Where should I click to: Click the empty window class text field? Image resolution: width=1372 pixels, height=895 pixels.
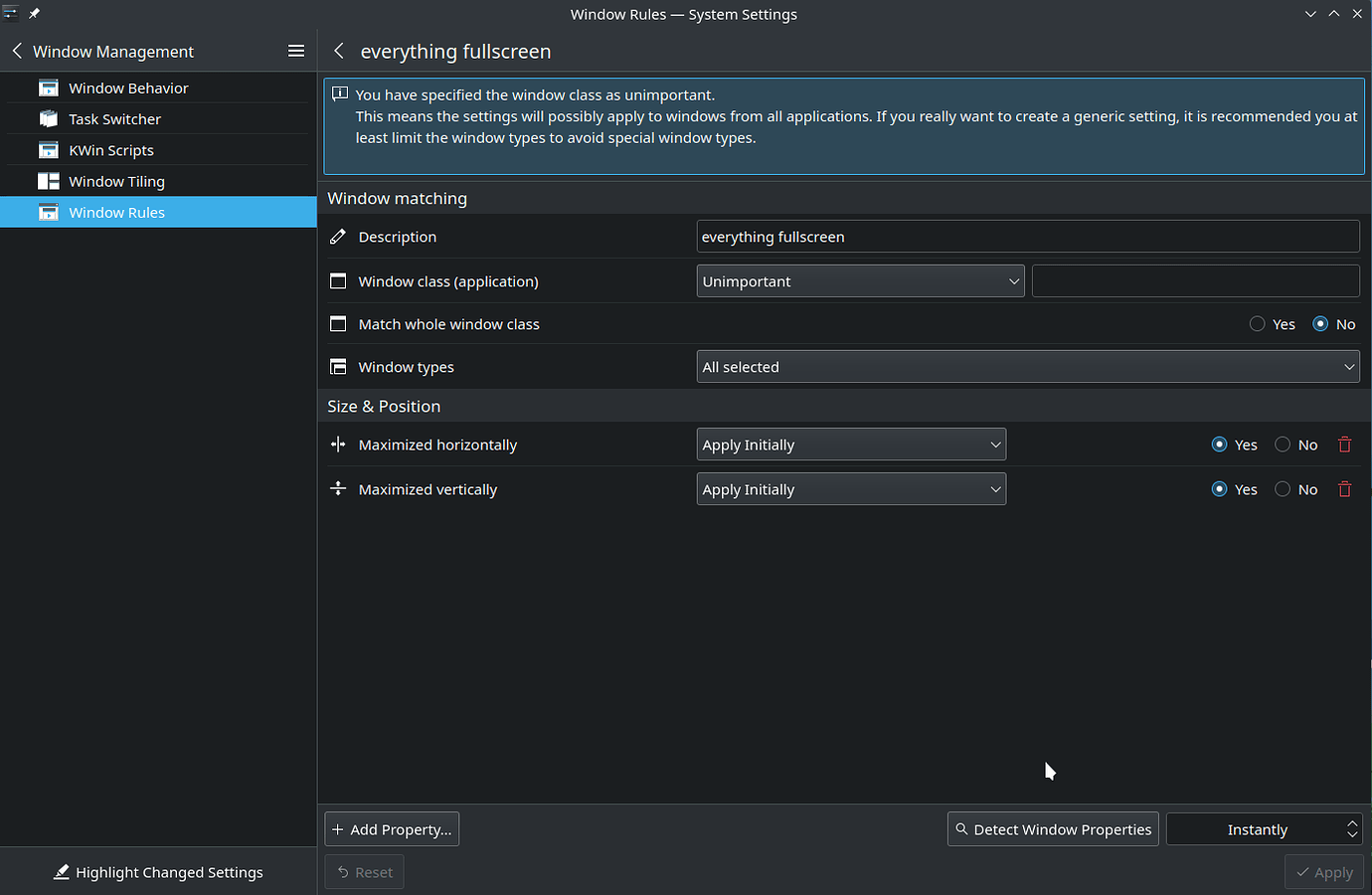click(x=1196, y=281)
